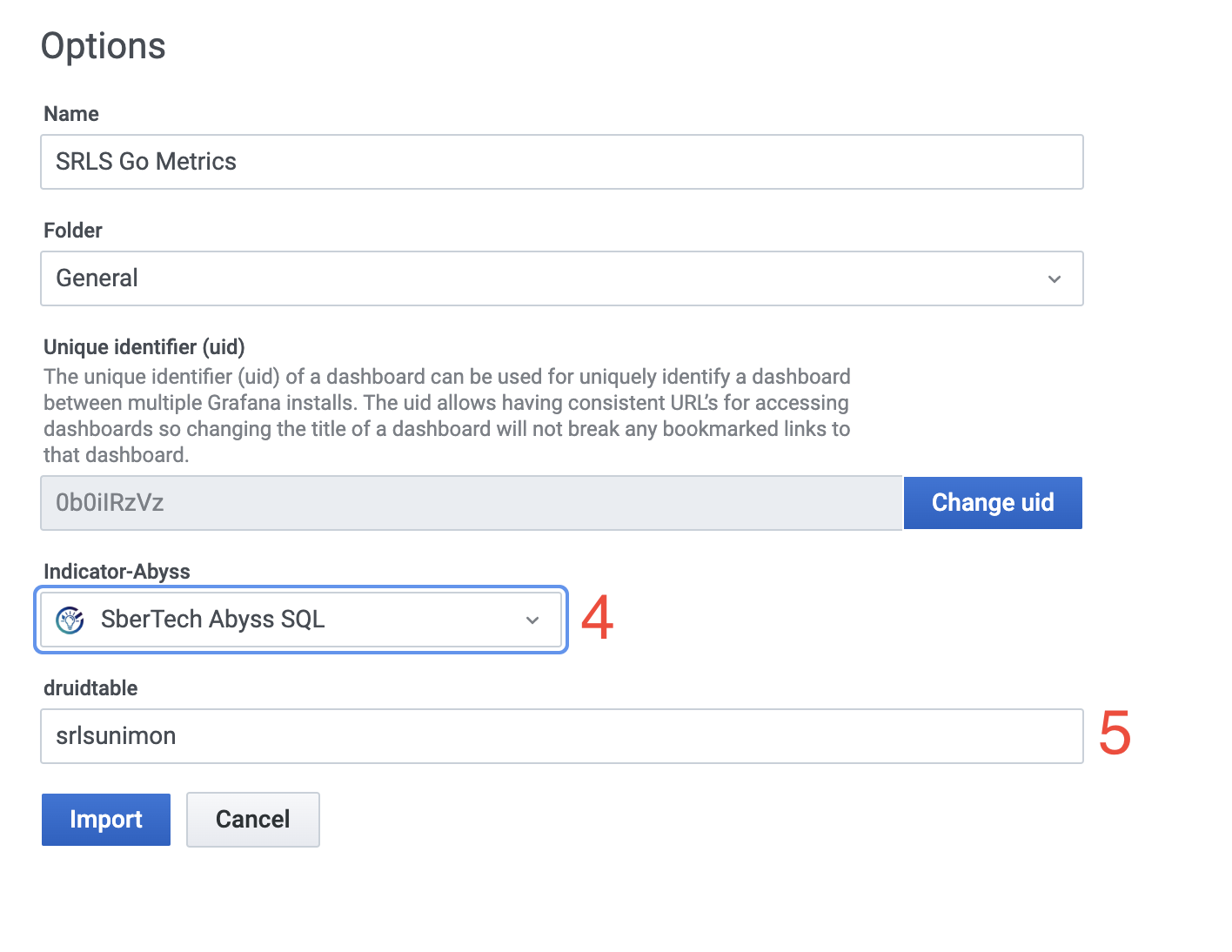Viewport: 1232px width, 952px height.
Task: Click the uid field showing 0b0iIRzVz
Action: click(x=470, y=503)
